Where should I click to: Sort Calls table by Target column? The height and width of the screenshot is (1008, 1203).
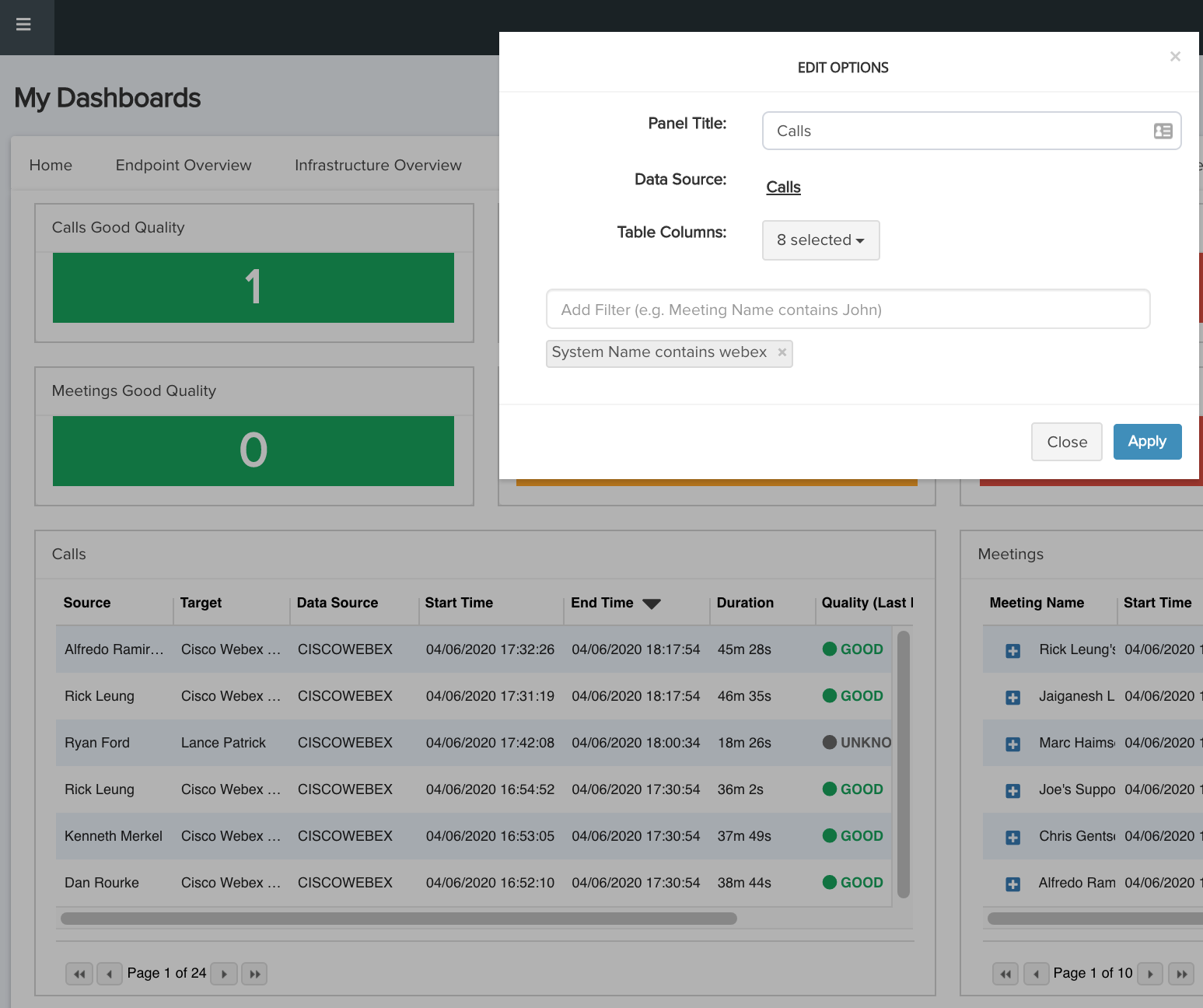201,603
